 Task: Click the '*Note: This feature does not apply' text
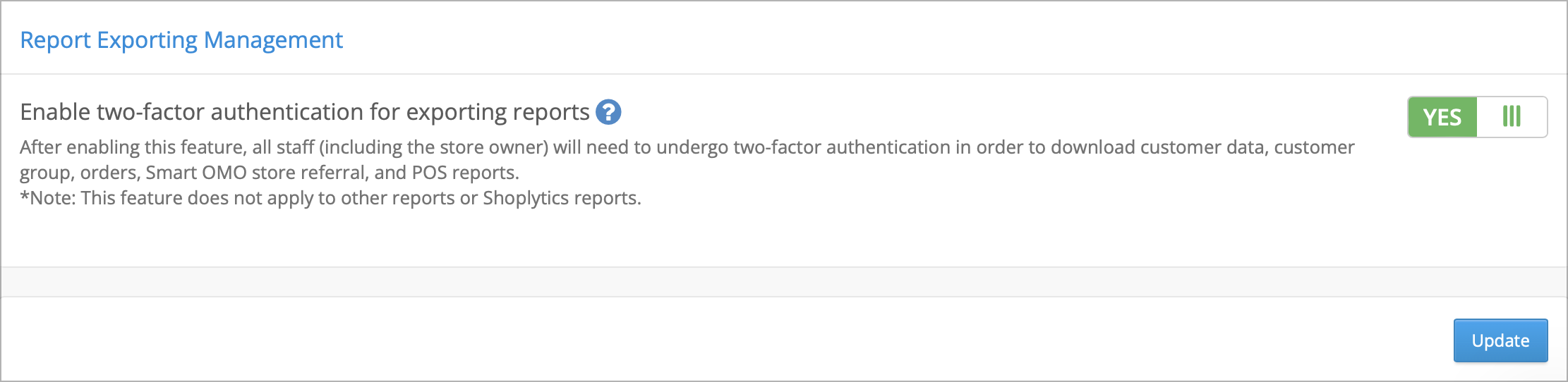[x=331, y=198]
